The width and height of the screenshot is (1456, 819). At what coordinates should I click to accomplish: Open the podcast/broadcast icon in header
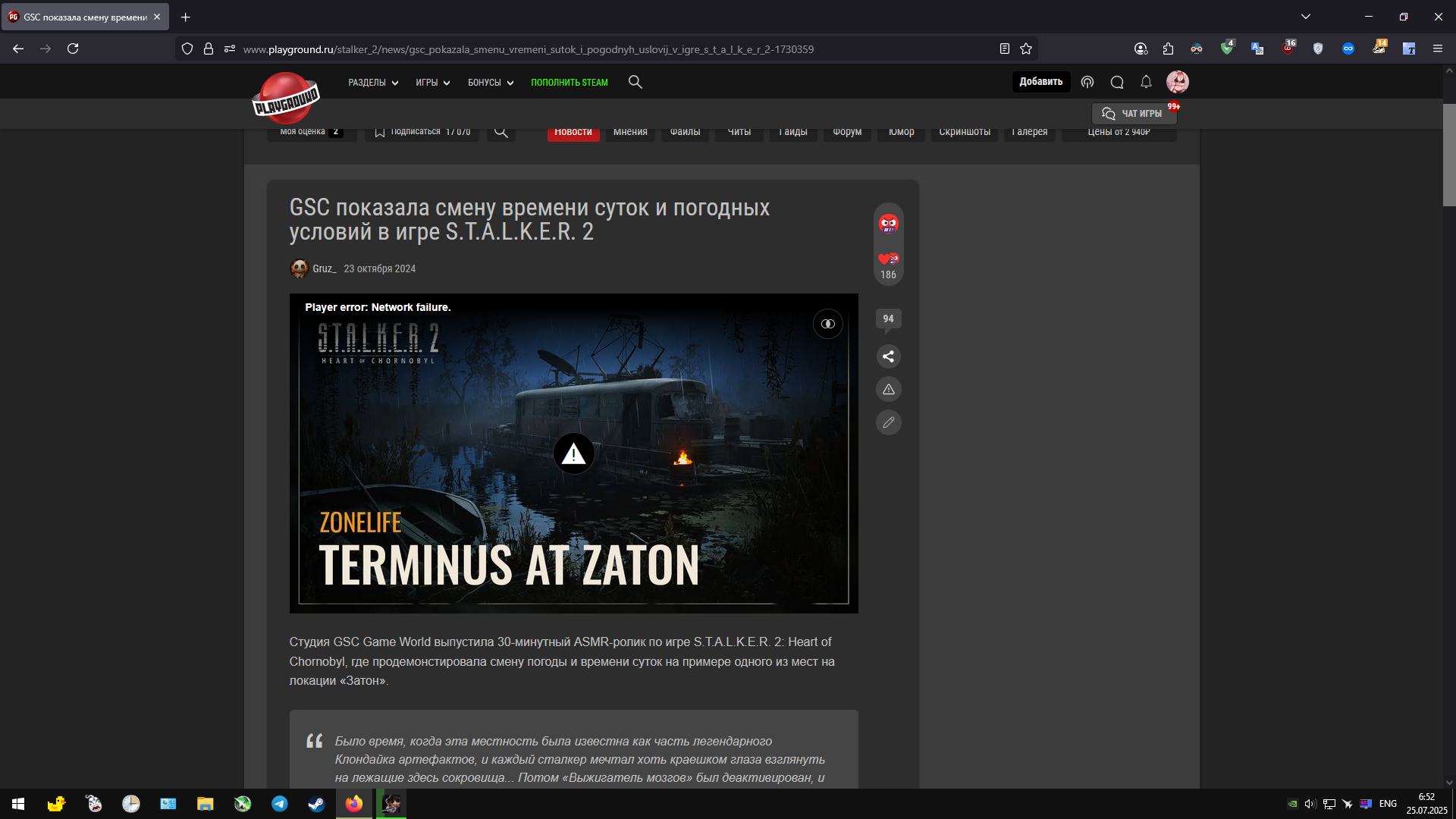pos(1087,82)
